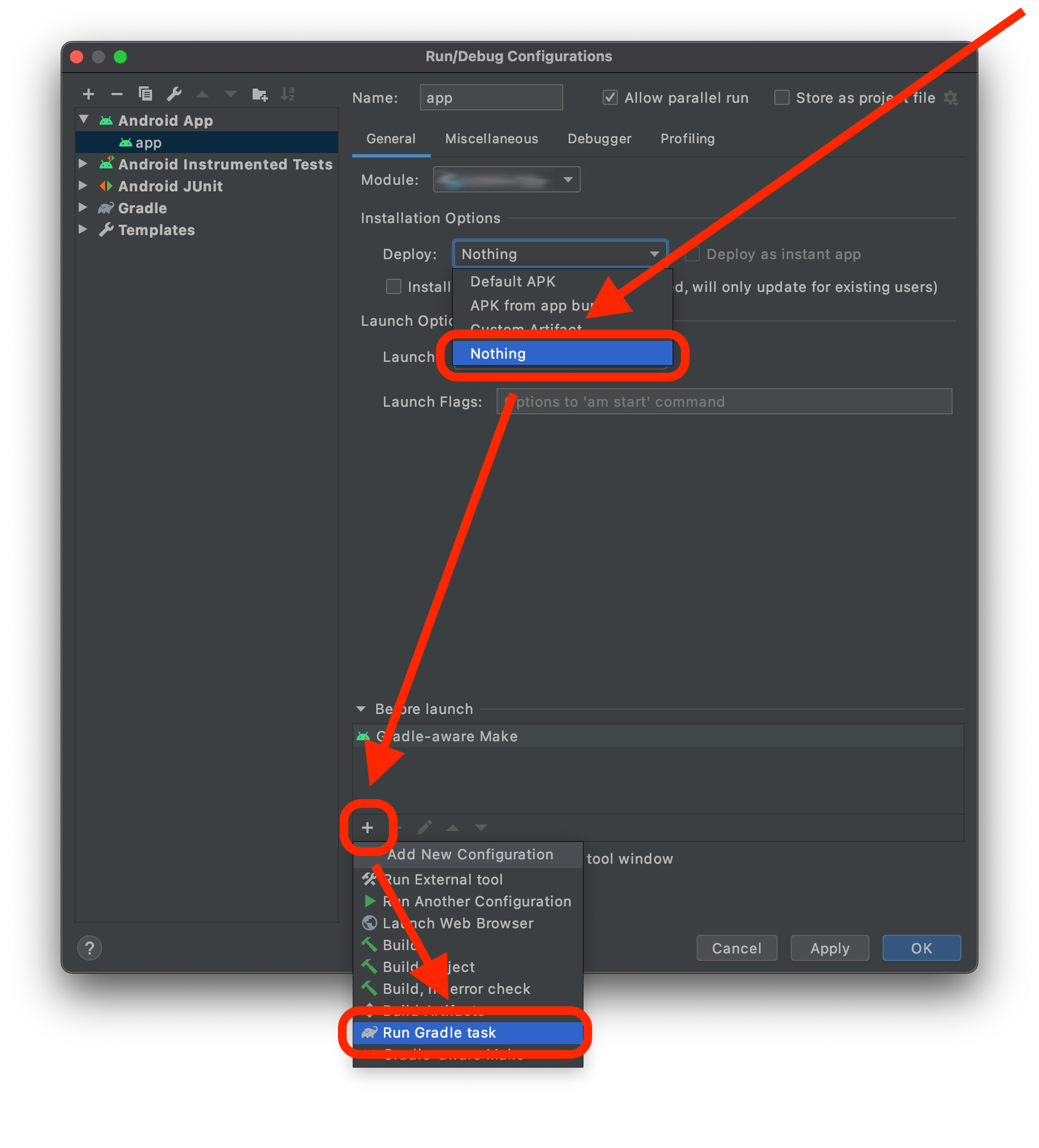Enable the Store as project file checkbox
Image resolution: width=1039 pixels, height=1148 pixels.
coord(781,98)
